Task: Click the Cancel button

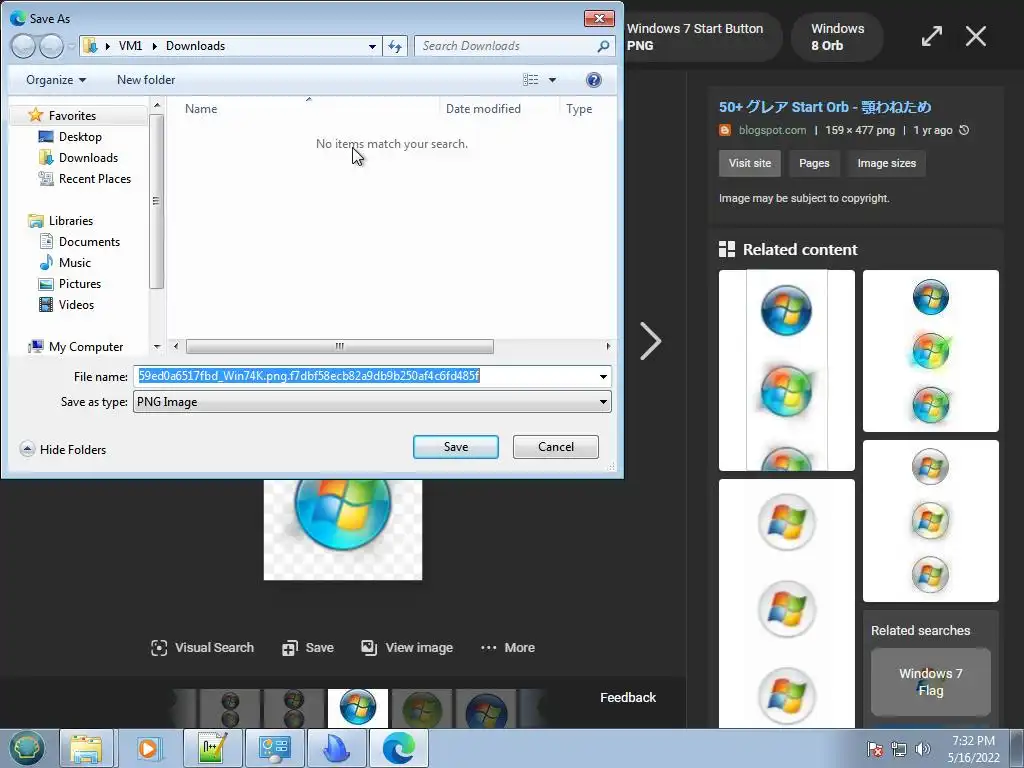Action: click(556, 447)
